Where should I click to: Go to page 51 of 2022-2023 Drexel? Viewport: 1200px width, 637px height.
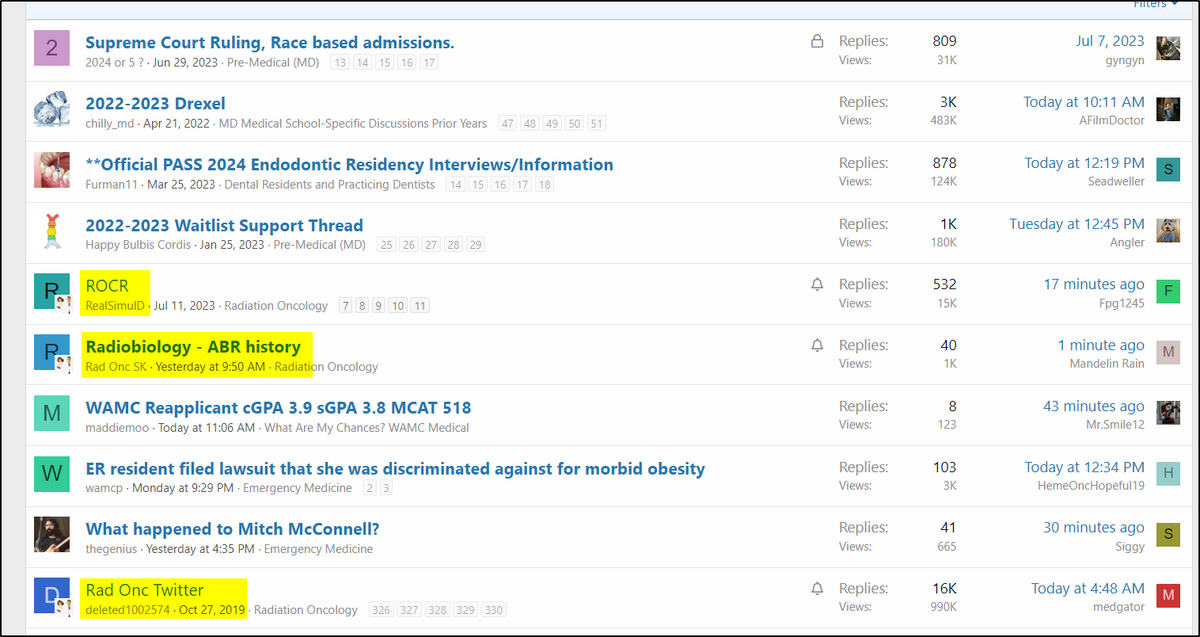point(596,124)
